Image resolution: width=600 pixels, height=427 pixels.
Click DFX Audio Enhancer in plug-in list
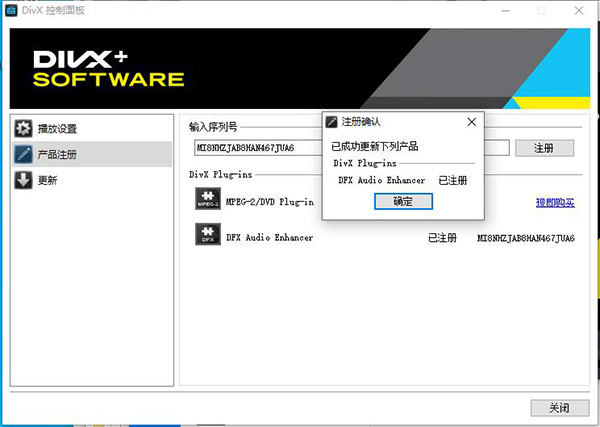point(269,238)
